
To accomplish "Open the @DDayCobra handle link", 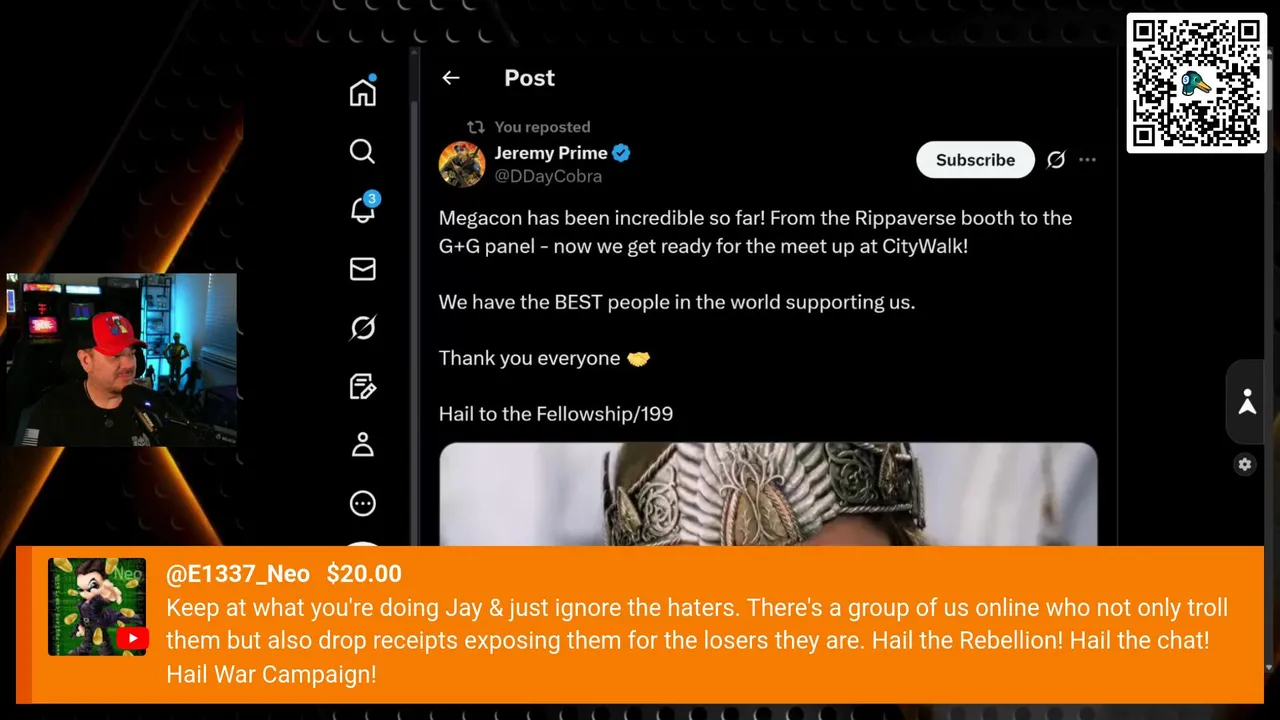I will click(548, 176).
